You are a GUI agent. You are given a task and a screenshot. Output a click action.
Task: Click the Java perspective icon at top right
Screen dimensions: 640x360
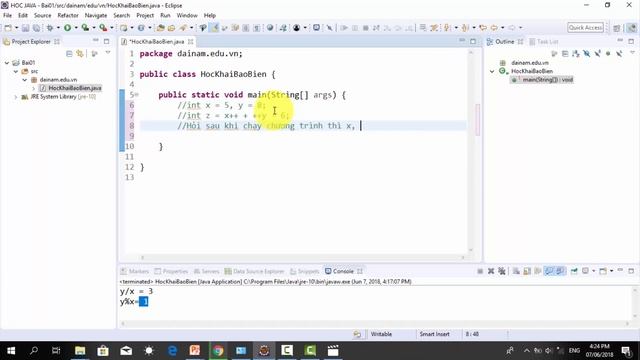(631, 28)
